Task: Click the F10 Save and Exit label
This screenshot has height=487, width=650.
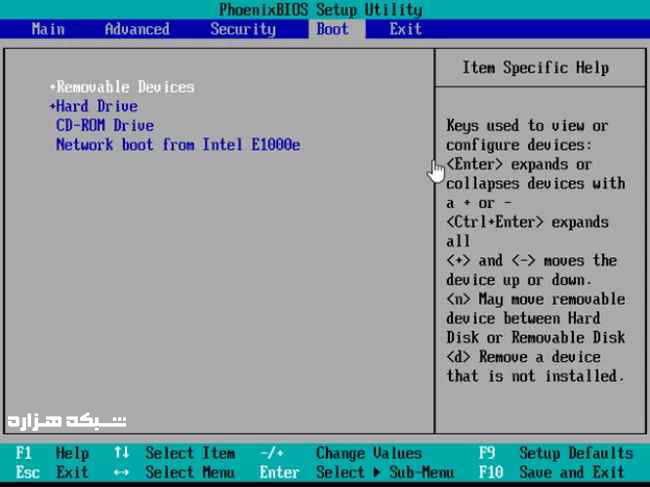Action: click(552, 472)
